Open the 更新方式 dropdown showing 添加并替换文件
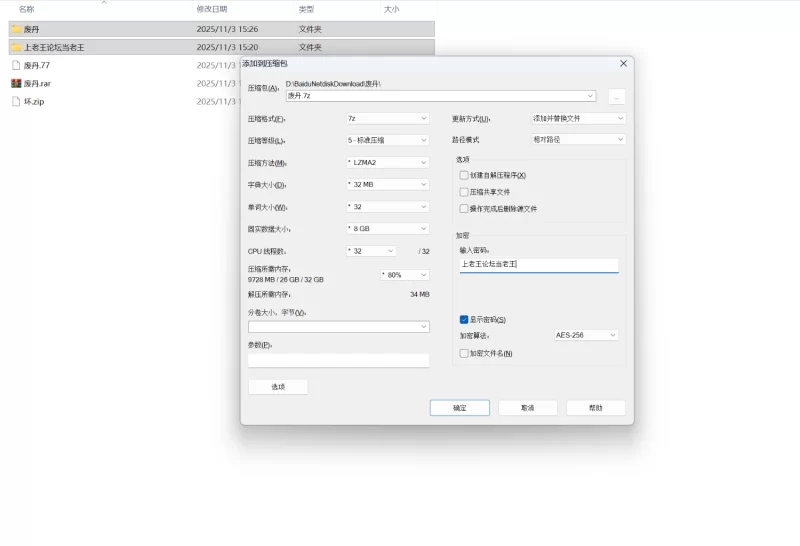 click(x=579, y=118)
